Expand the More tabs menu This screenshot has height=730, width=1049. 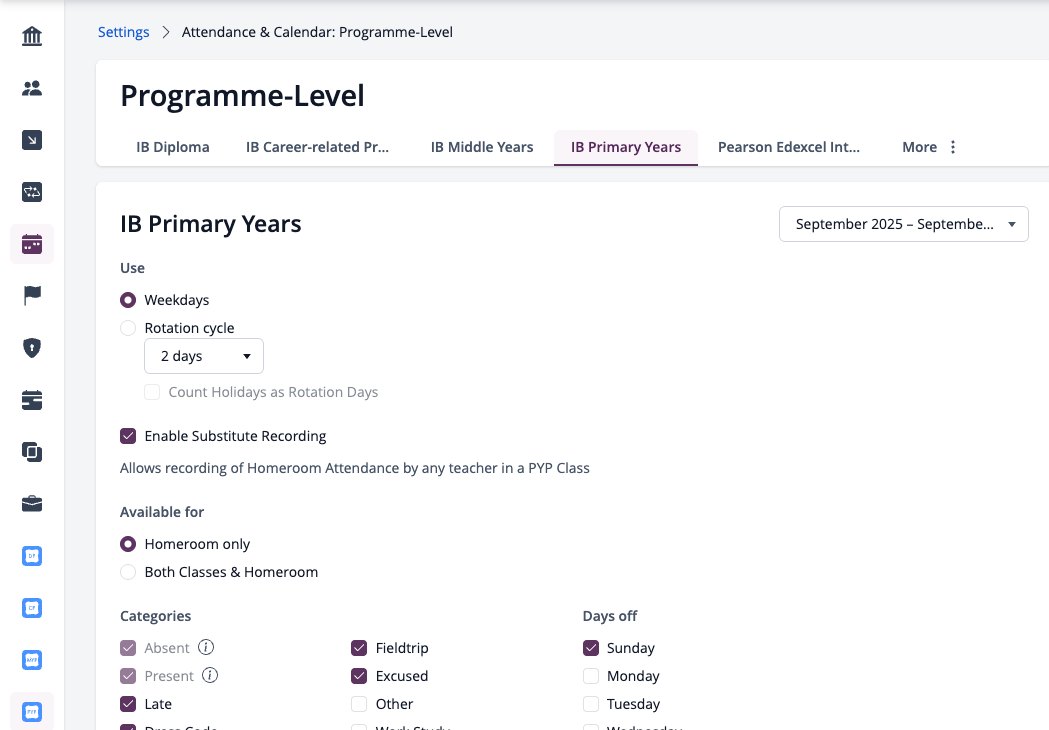point(929,147)
